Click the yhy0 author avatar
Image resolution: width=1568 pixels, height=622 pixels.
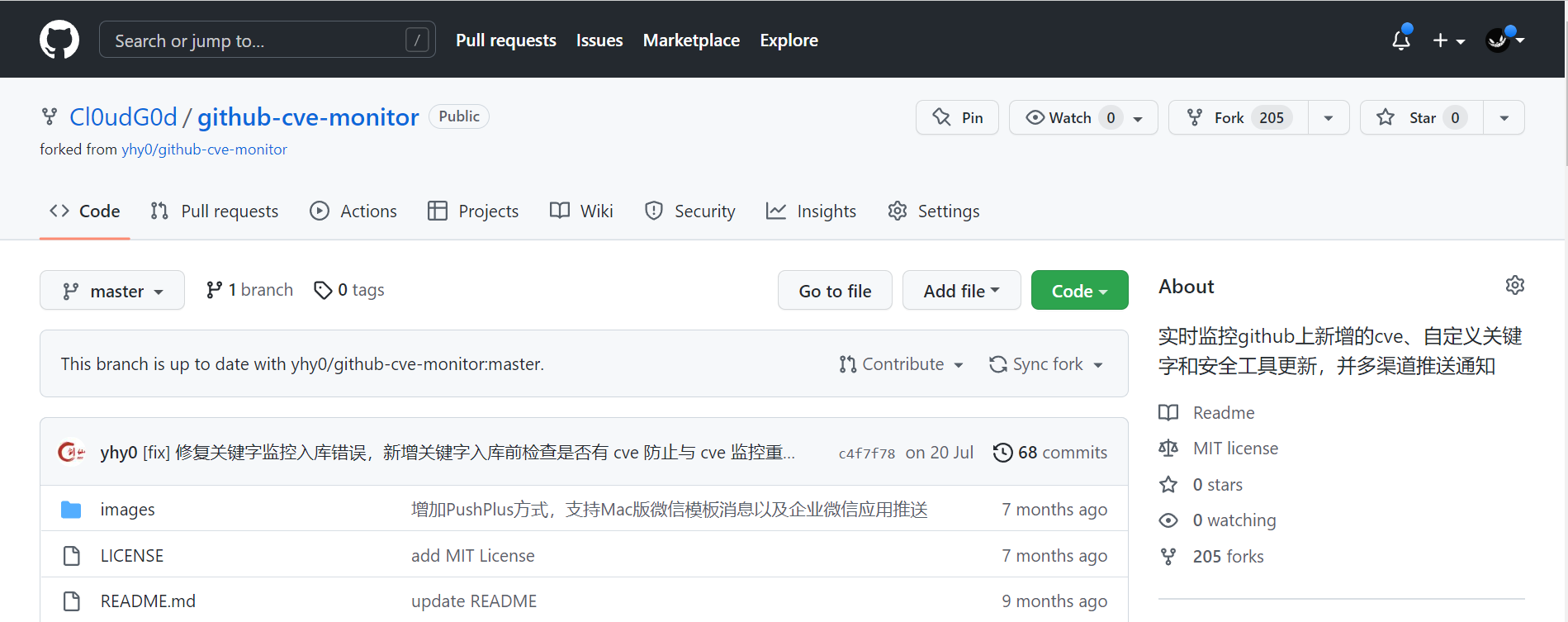tap(72, 452)
